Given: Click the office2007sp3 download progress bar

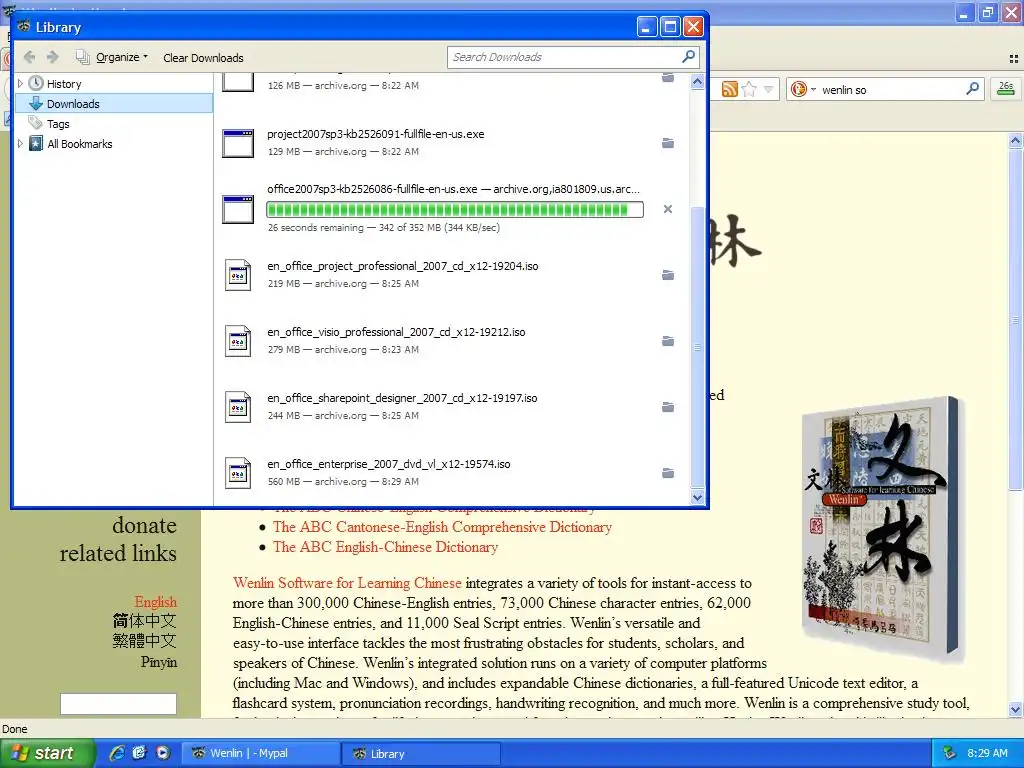Looking at the screenshot, I should tap(455, 210).
